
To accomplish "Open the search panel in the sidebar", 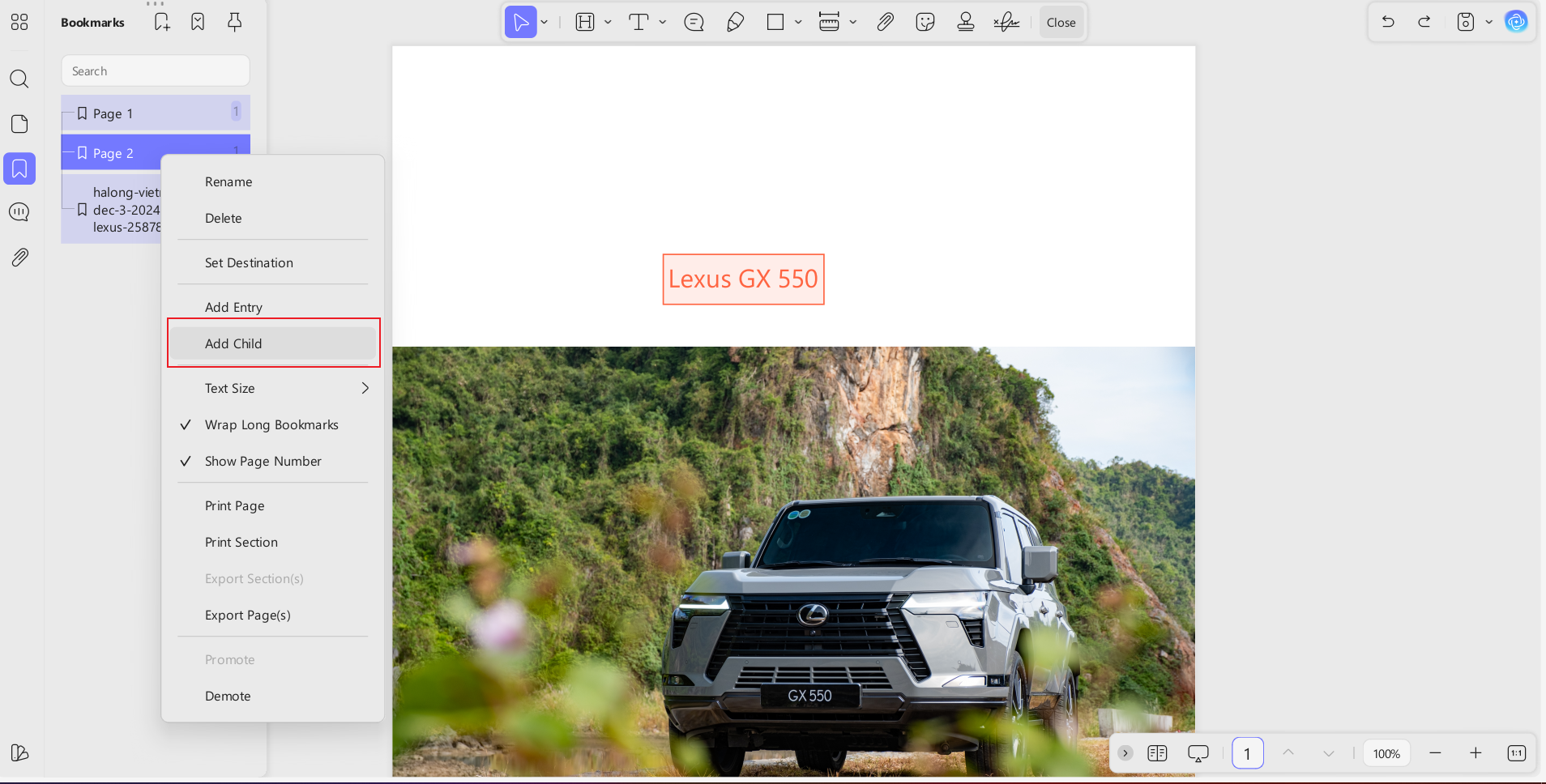I will point(19,79).
